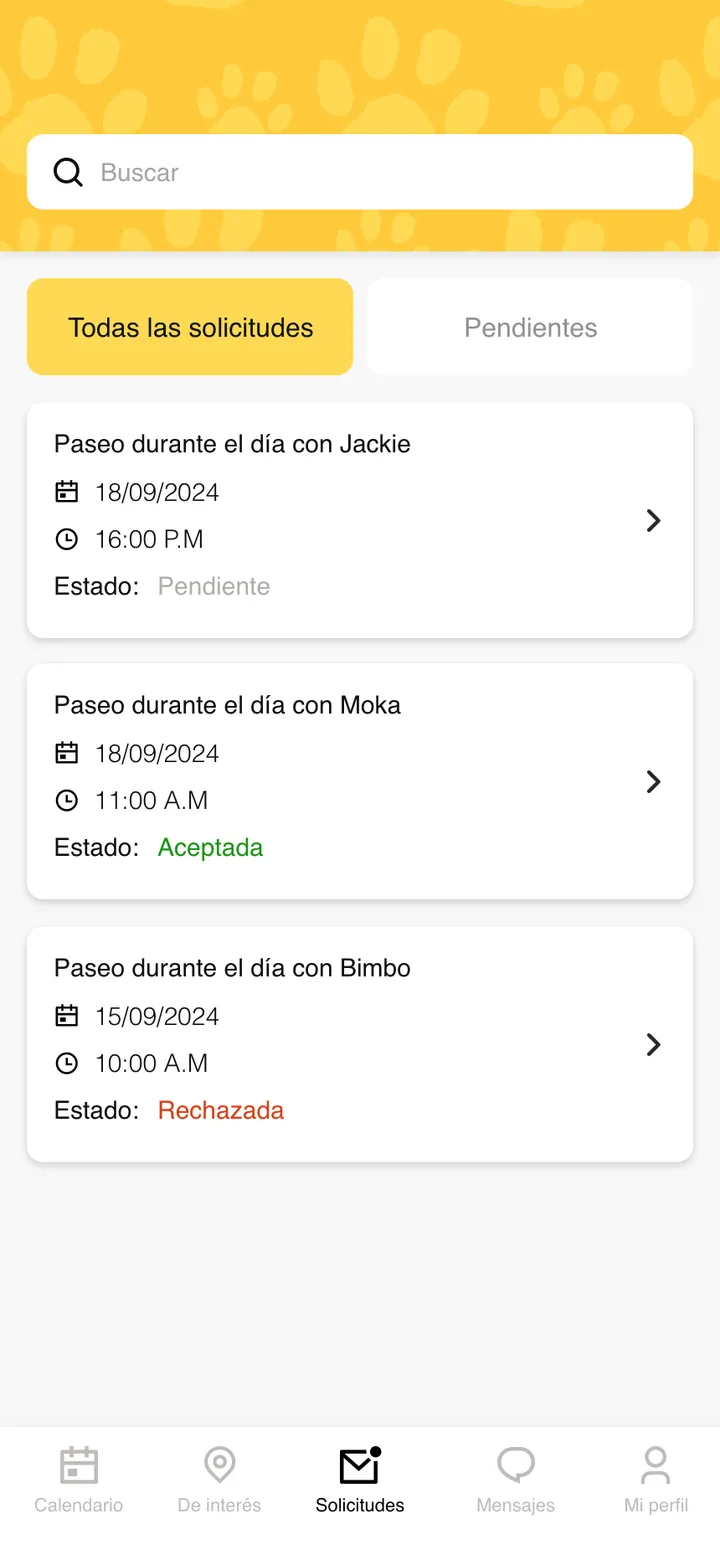Expand the Moka walk request chevron
The image size is (720, 1561).
653,781
